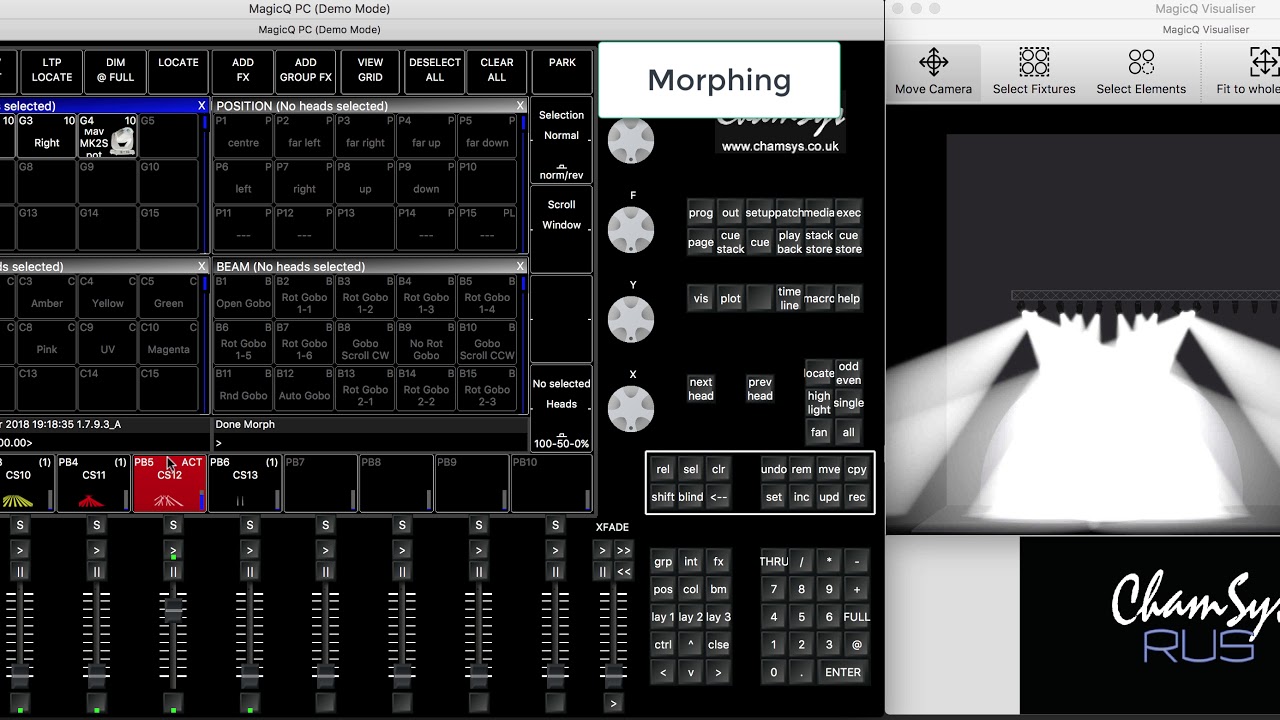
Task: Click the Y encoder wheel
Action: coord(631,319)
